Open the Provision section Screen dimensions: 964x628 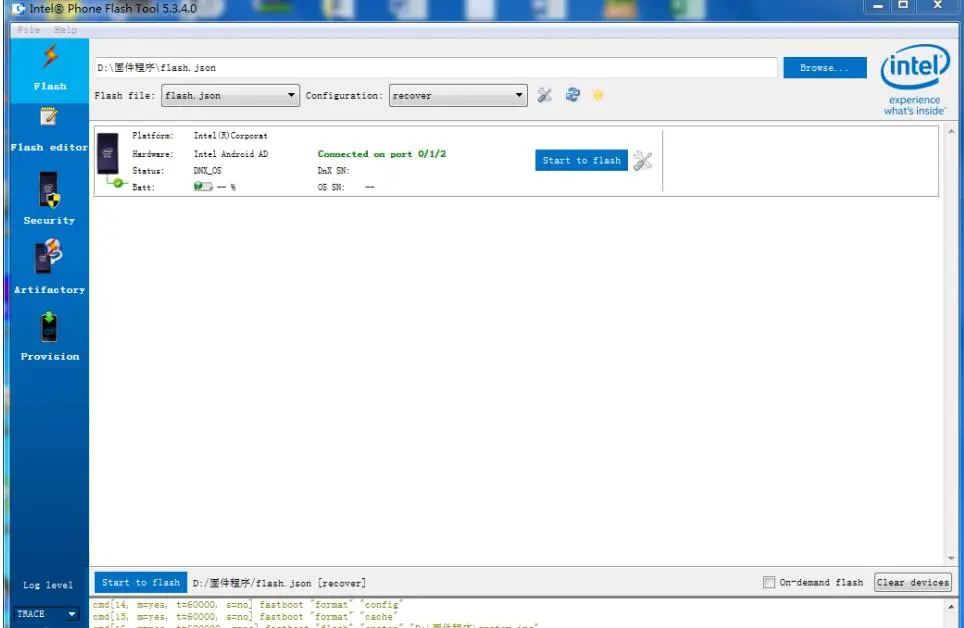coord(49,336)
